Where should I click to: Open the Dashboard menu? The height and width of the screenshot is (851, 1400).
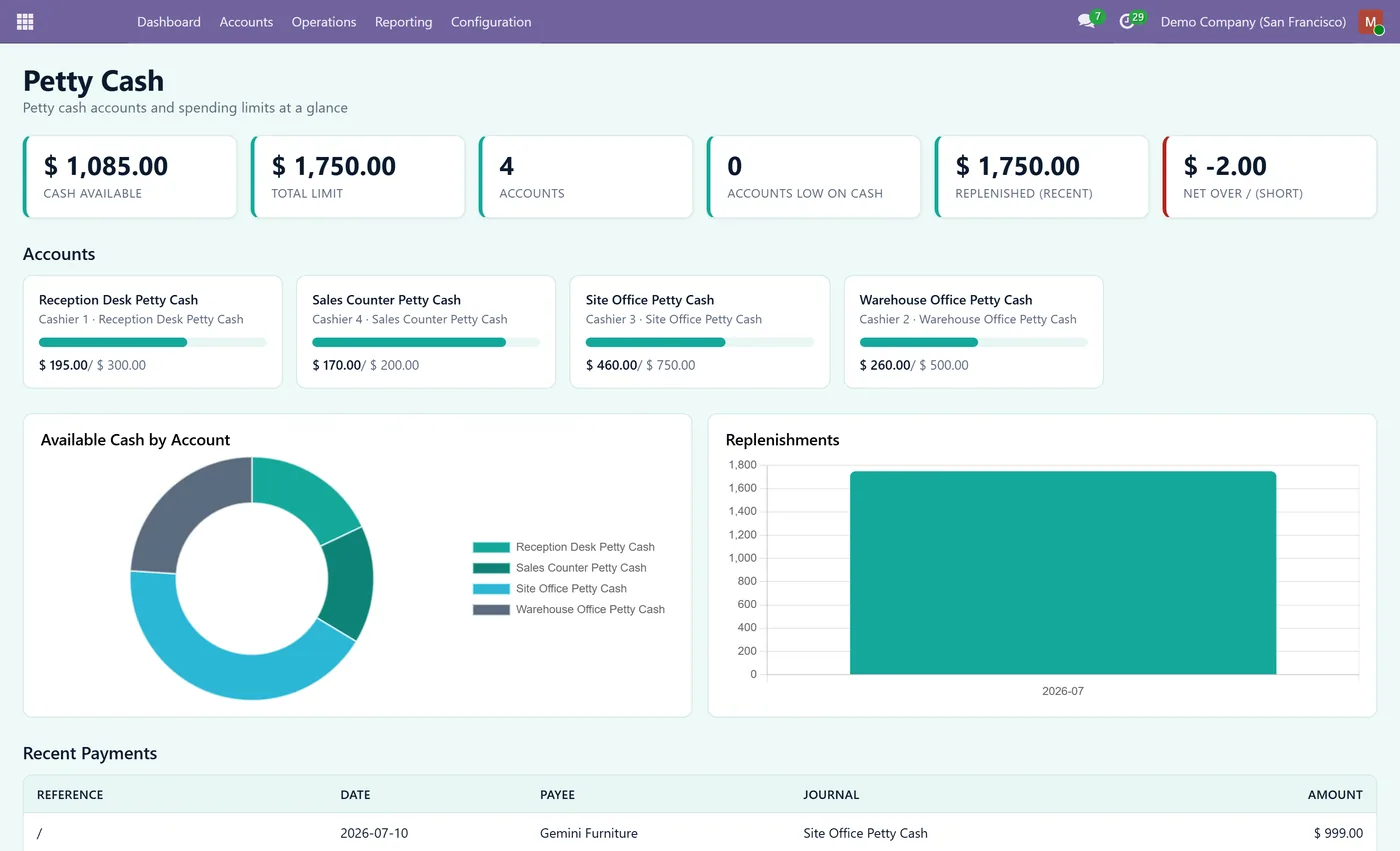(x=169, y=21)
